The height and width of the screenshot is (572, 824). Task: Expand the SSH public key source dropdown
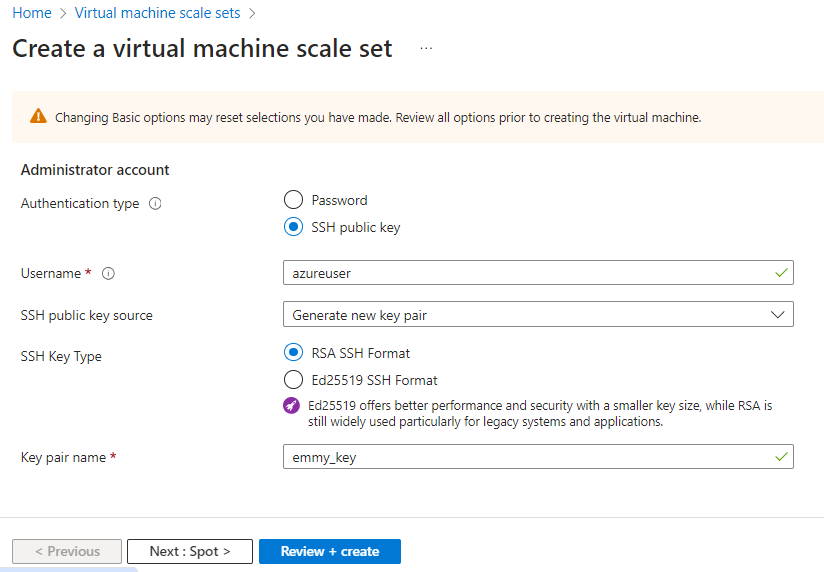pos(537,314)
